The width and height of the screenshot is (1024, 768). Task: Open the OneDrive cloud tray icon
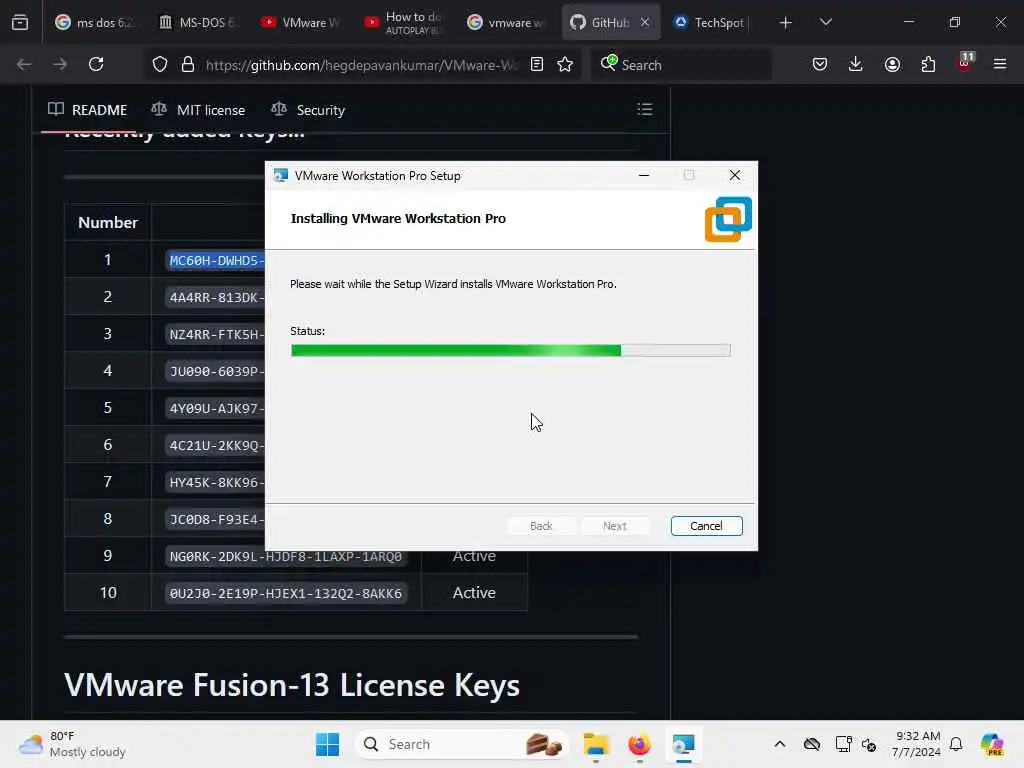pyautogui.click(x=812, y=744)
